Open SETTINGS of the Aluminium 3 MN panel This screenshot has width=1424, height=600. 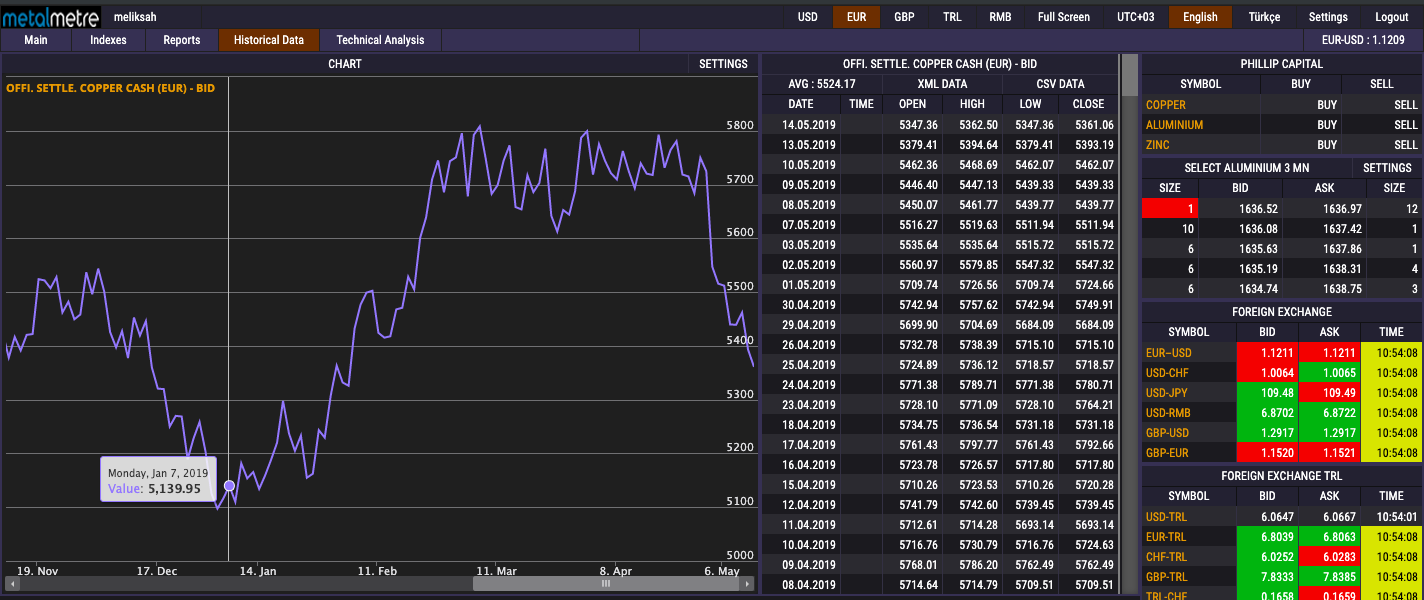(x=1387, y=168)
